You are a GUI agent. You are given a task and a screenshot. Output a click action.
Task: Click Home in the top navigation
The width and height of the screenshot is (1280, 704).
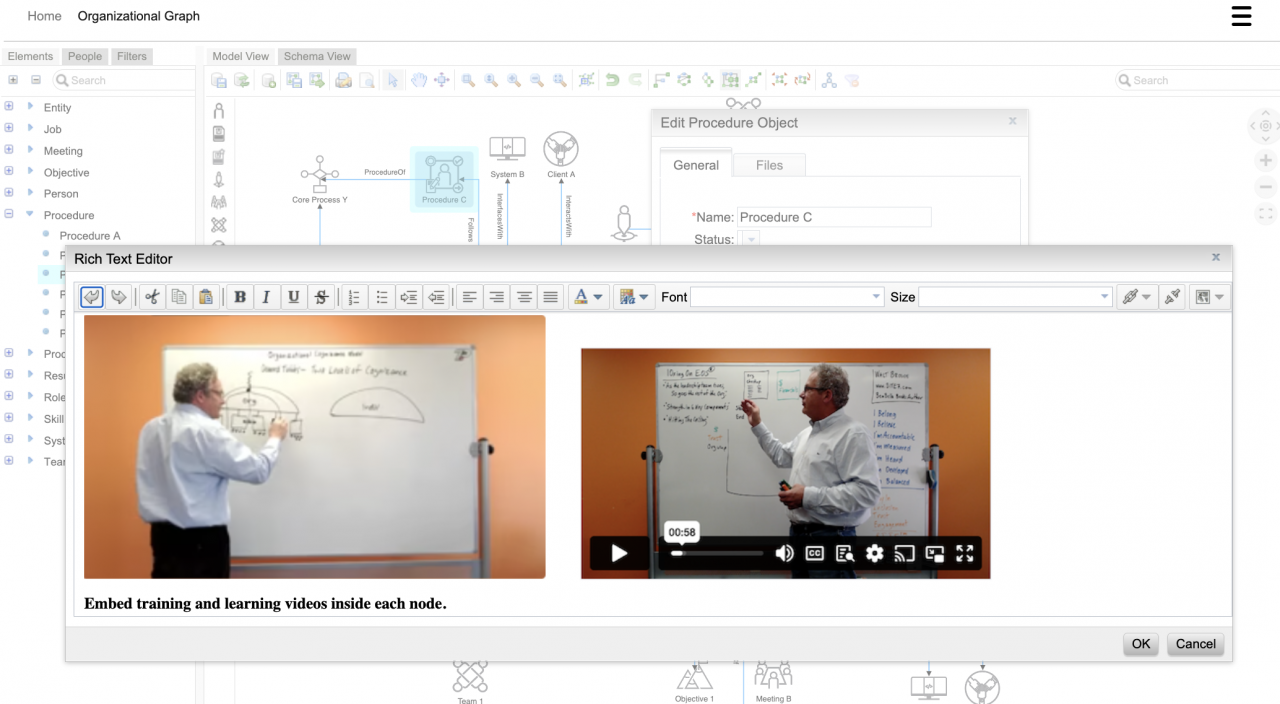[44, 16]
